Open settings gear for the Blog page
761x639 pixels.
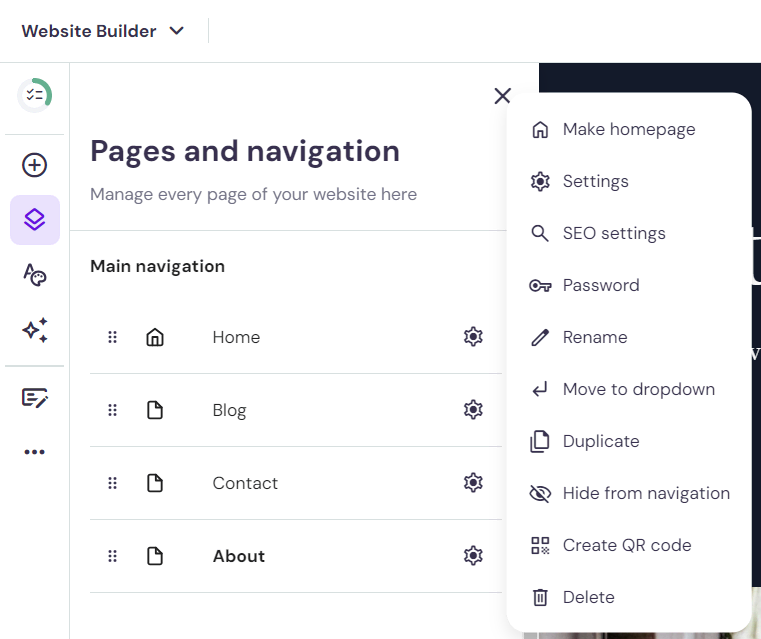coord(473,410)
